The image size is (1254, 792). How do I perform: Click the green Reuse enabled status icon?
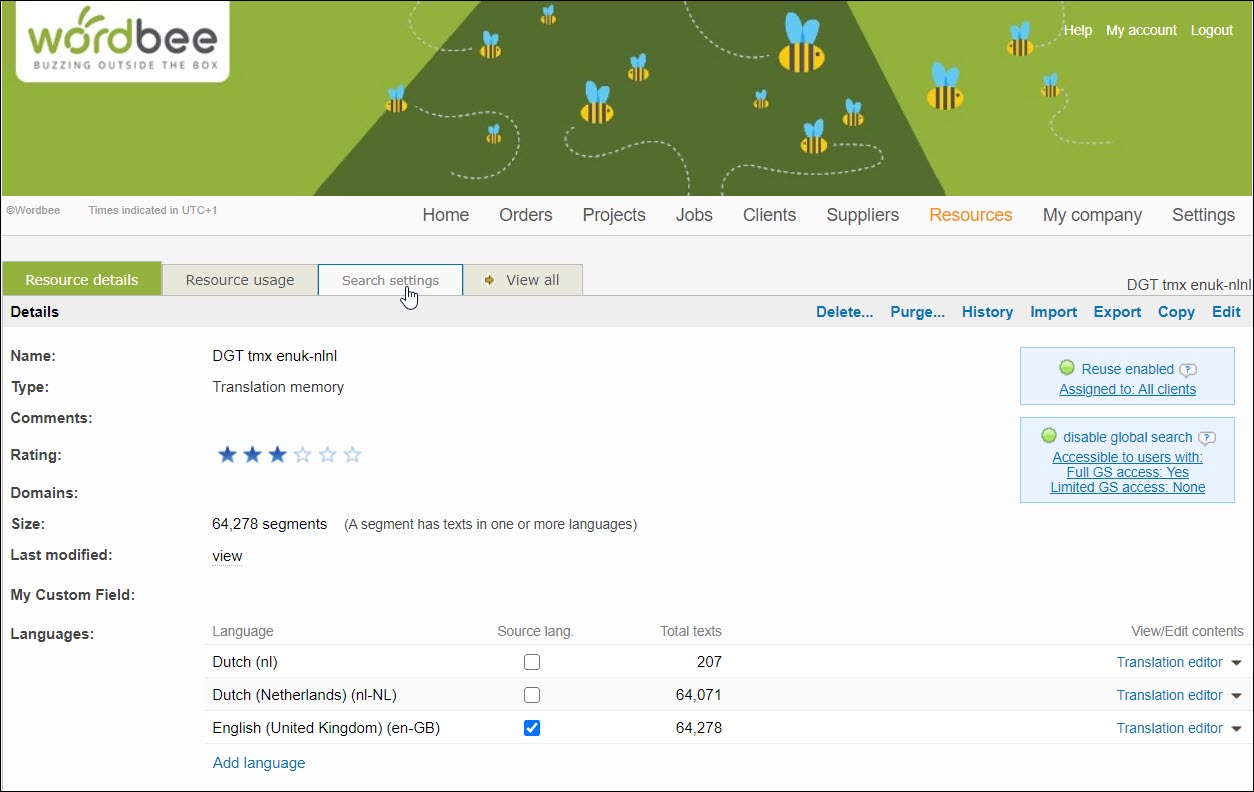1067,368
